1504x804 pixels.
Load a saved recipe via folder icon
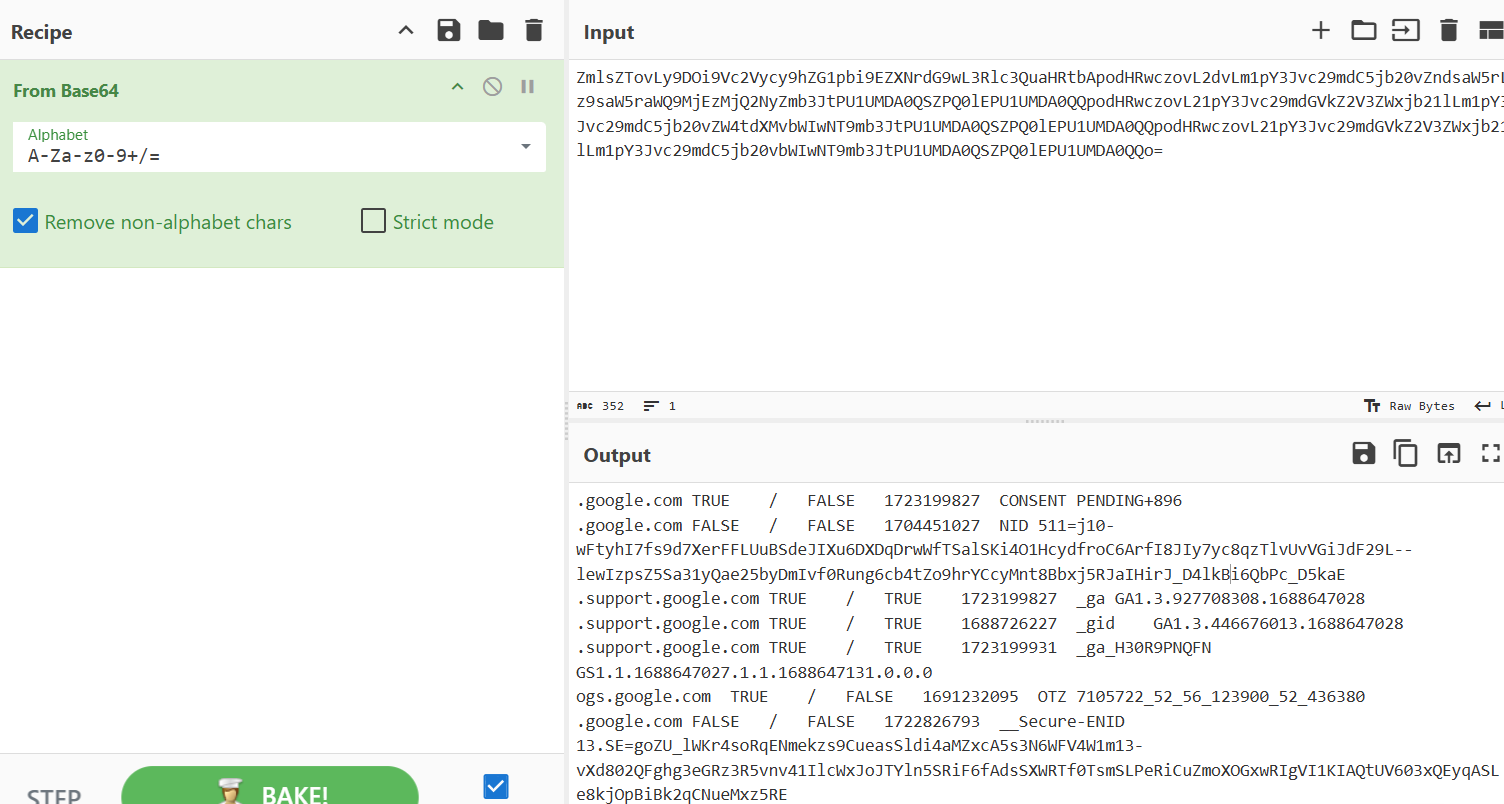[x=491, y=31]
